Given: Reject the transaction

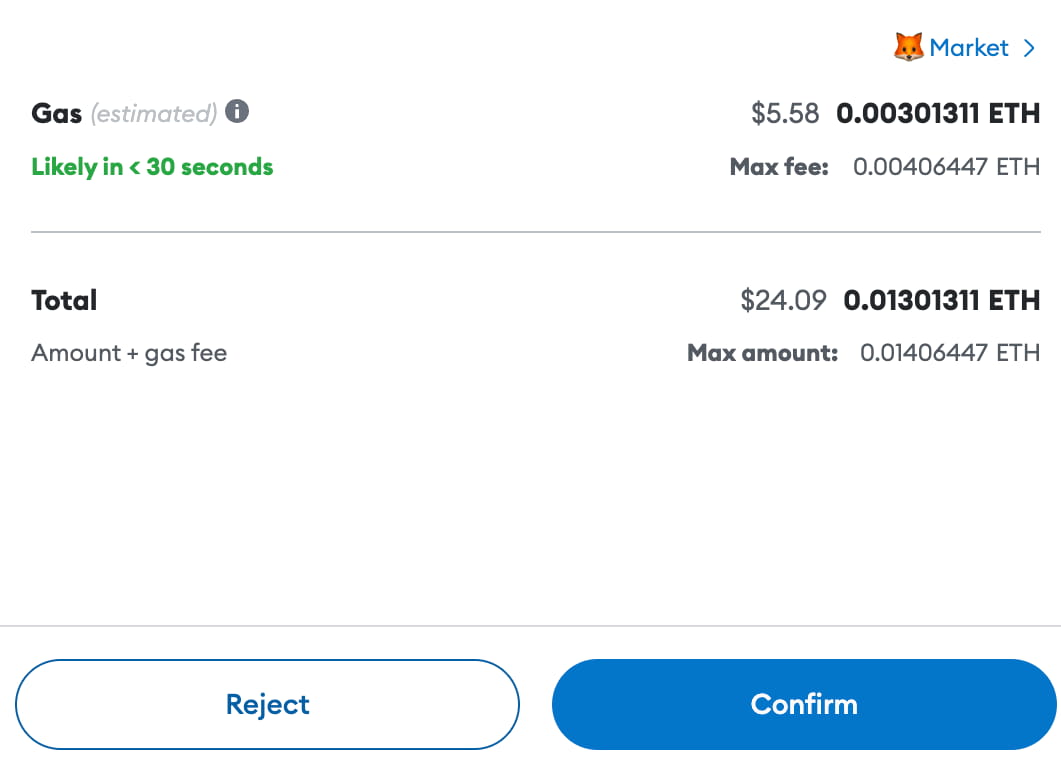Looking at the screenshot, I should coord(267,704).
